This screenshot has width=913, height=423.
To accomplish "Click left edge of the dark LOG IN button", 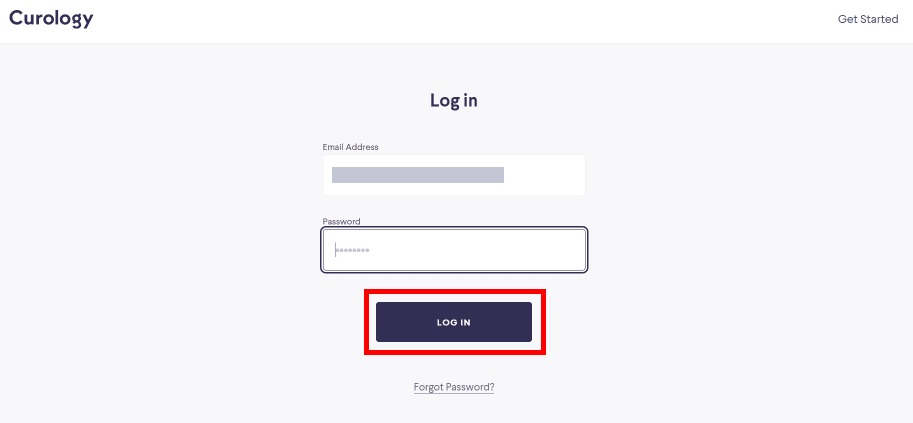I will (382, 322).
